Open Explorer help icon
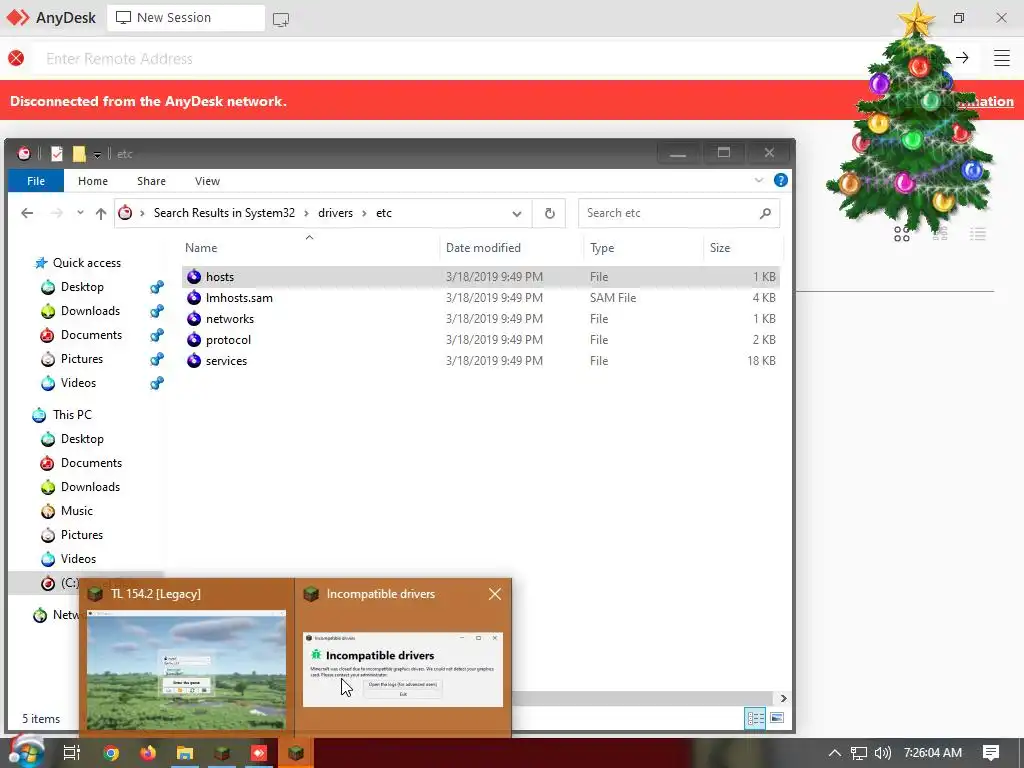 pos(780,180)
